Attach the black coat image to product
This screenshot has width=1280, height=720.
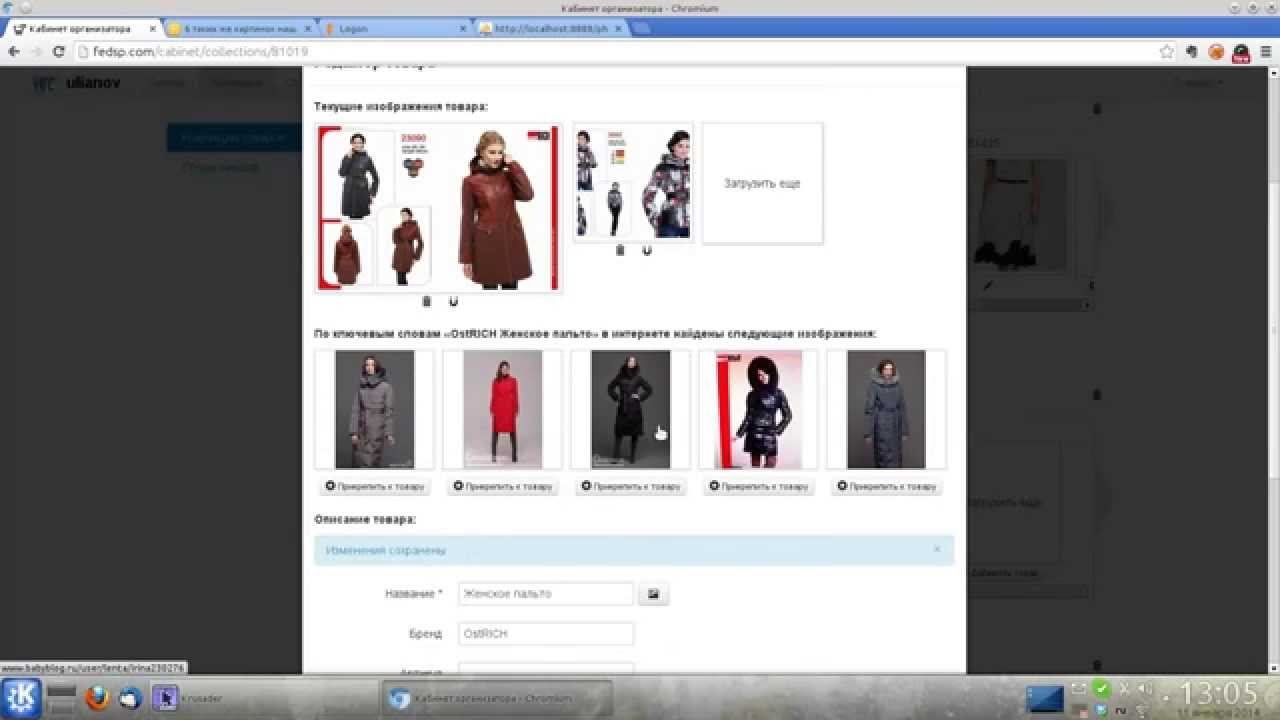click(x=631, y=487)
